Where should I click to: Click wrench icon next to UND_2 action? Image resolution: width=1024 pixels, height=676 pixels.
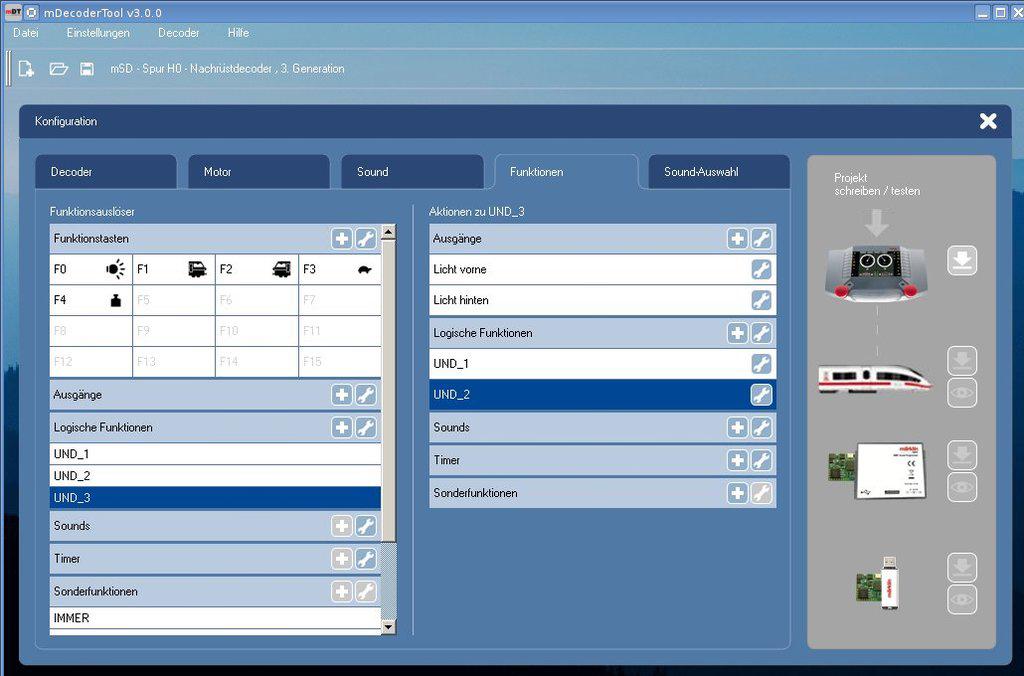coord(761,395)
